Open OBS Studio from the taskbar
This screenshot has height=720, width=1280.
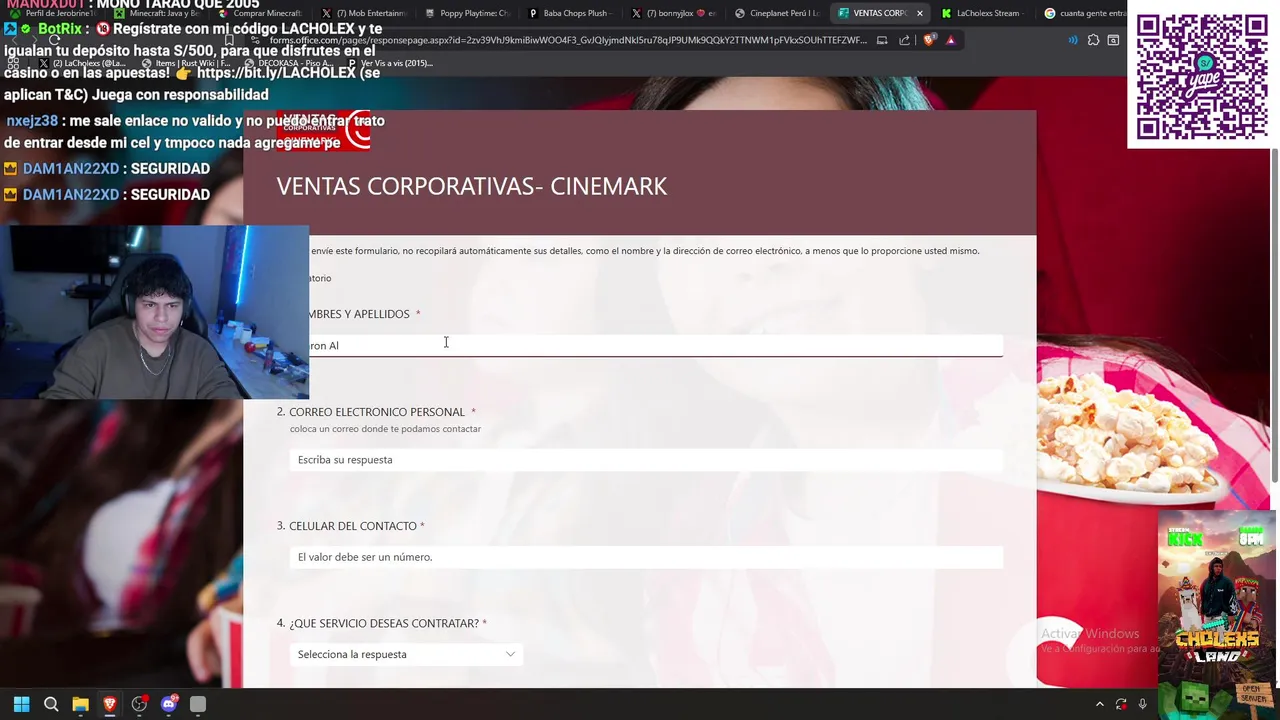[139, 704]
